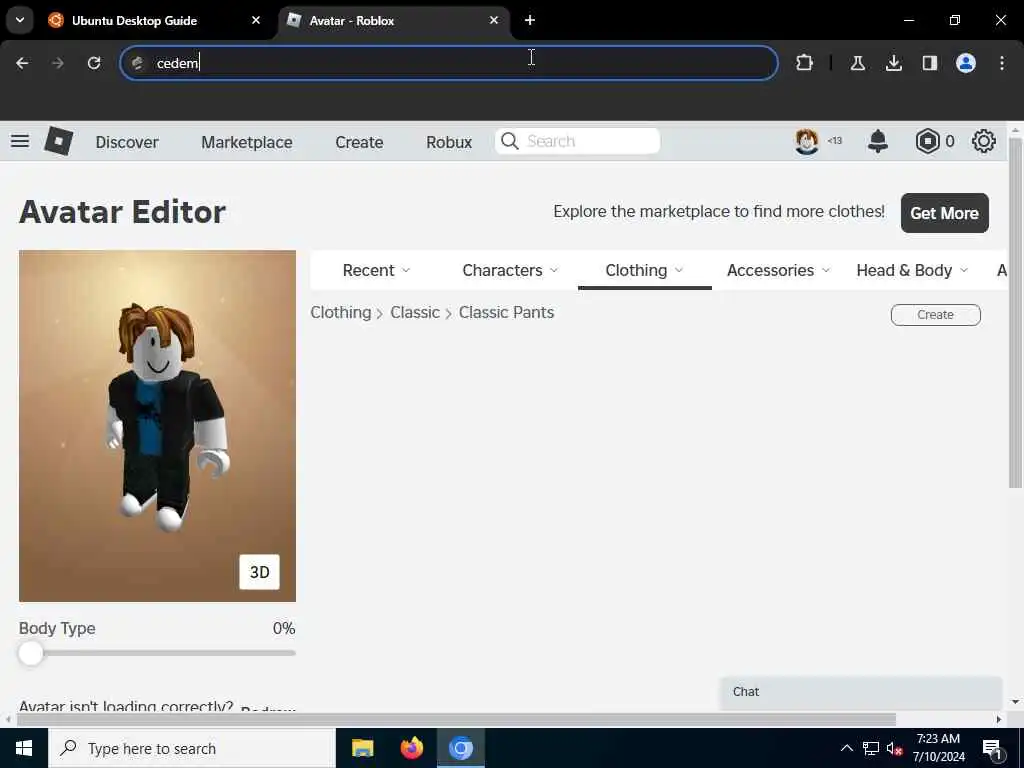The height and width of the screenshot is (768, 1024).
Task: Open the Roblox hamburger menu
Action: pyautogui.click(x=20, y=141)
